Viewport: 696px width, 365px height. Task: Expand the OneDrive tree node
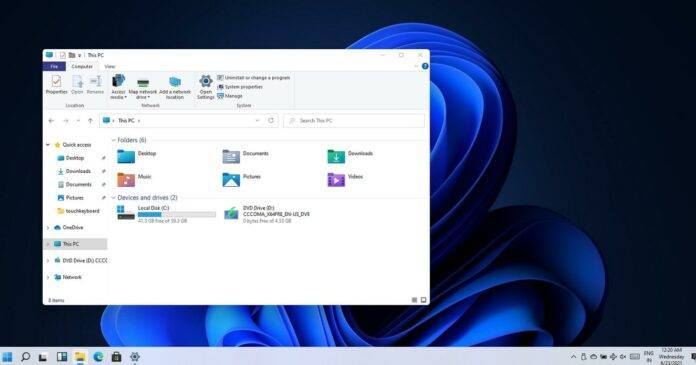[48, 228]
